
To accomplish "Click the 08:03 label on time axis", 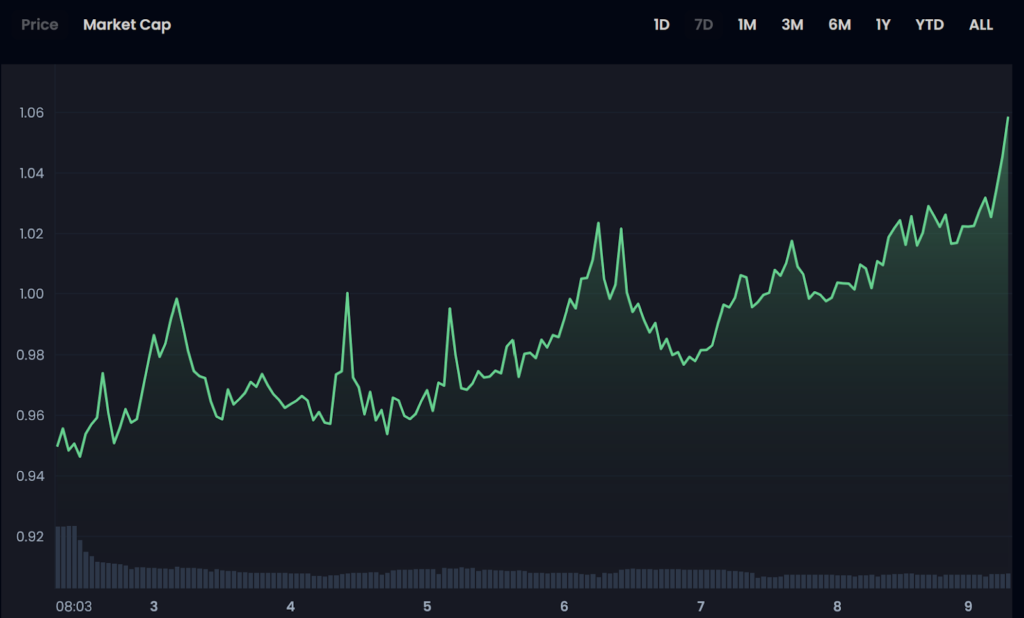I will coord(73,606).
